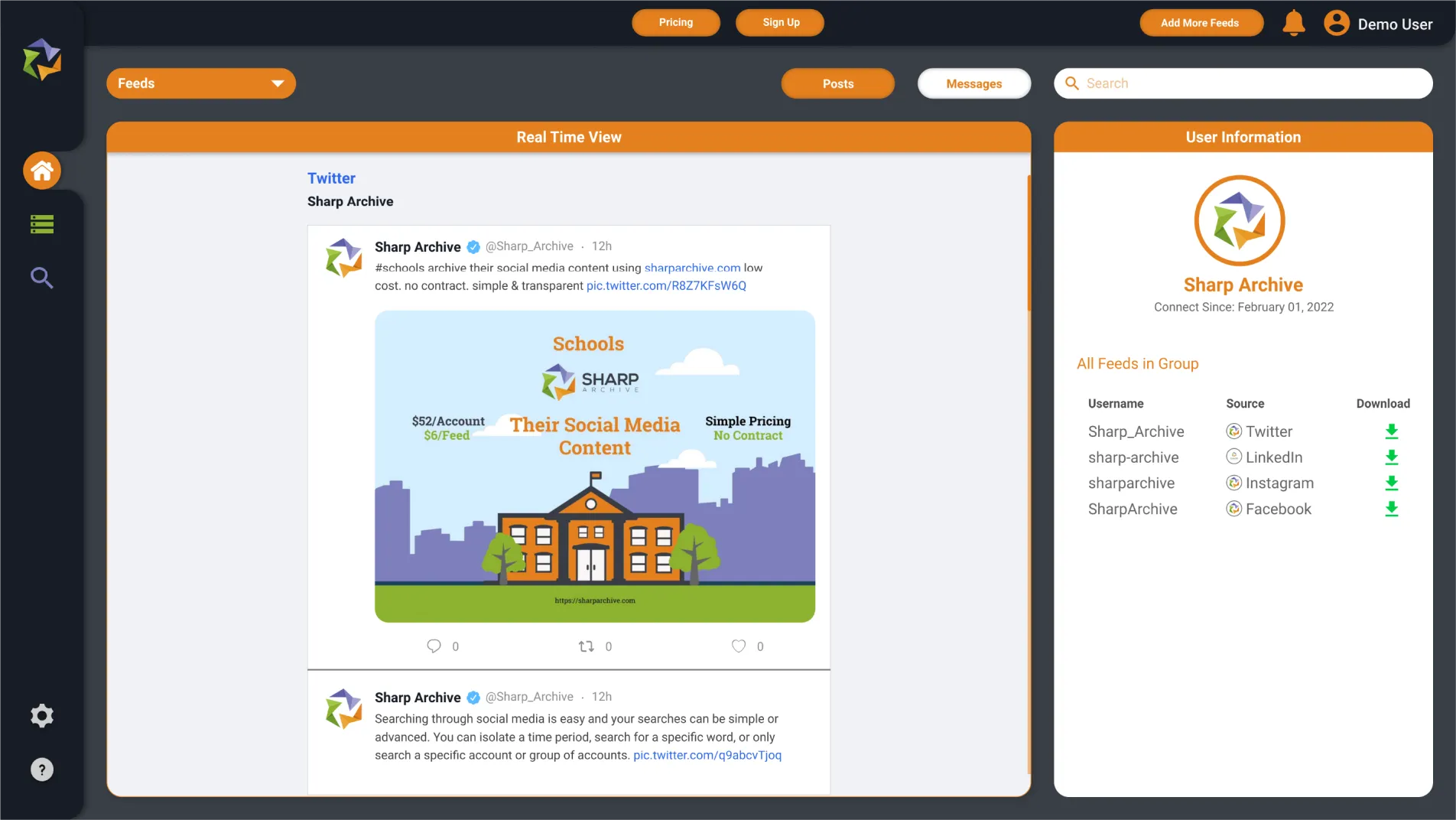Click the LinkedIn source icon
This screenshot has height=820, width=1456.
click(x=1234, y=457)
